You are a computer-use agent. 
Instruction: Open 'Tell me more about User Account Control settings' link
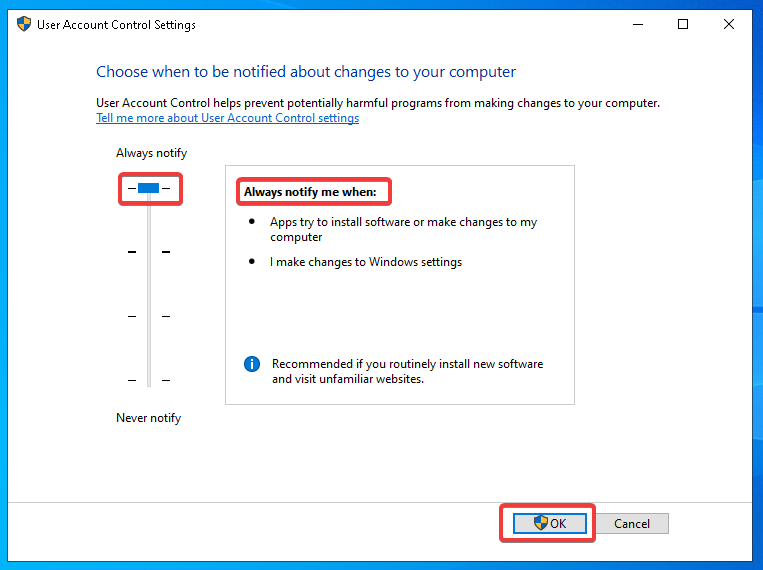point(227,118)
